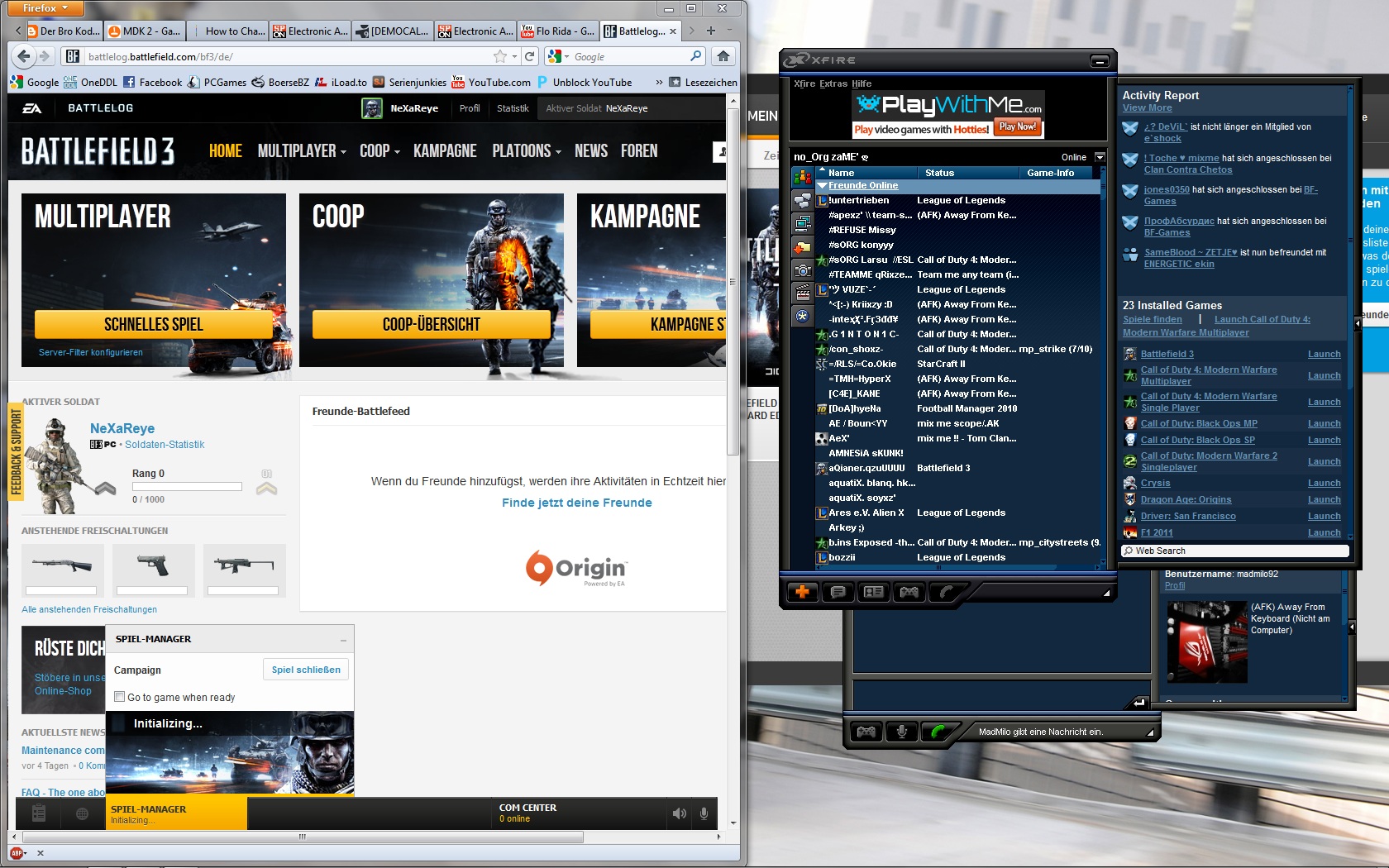Check 'Go to game when ready' checkbox
Viewport: 1389px width, 868px height.
tap(120, 697)
